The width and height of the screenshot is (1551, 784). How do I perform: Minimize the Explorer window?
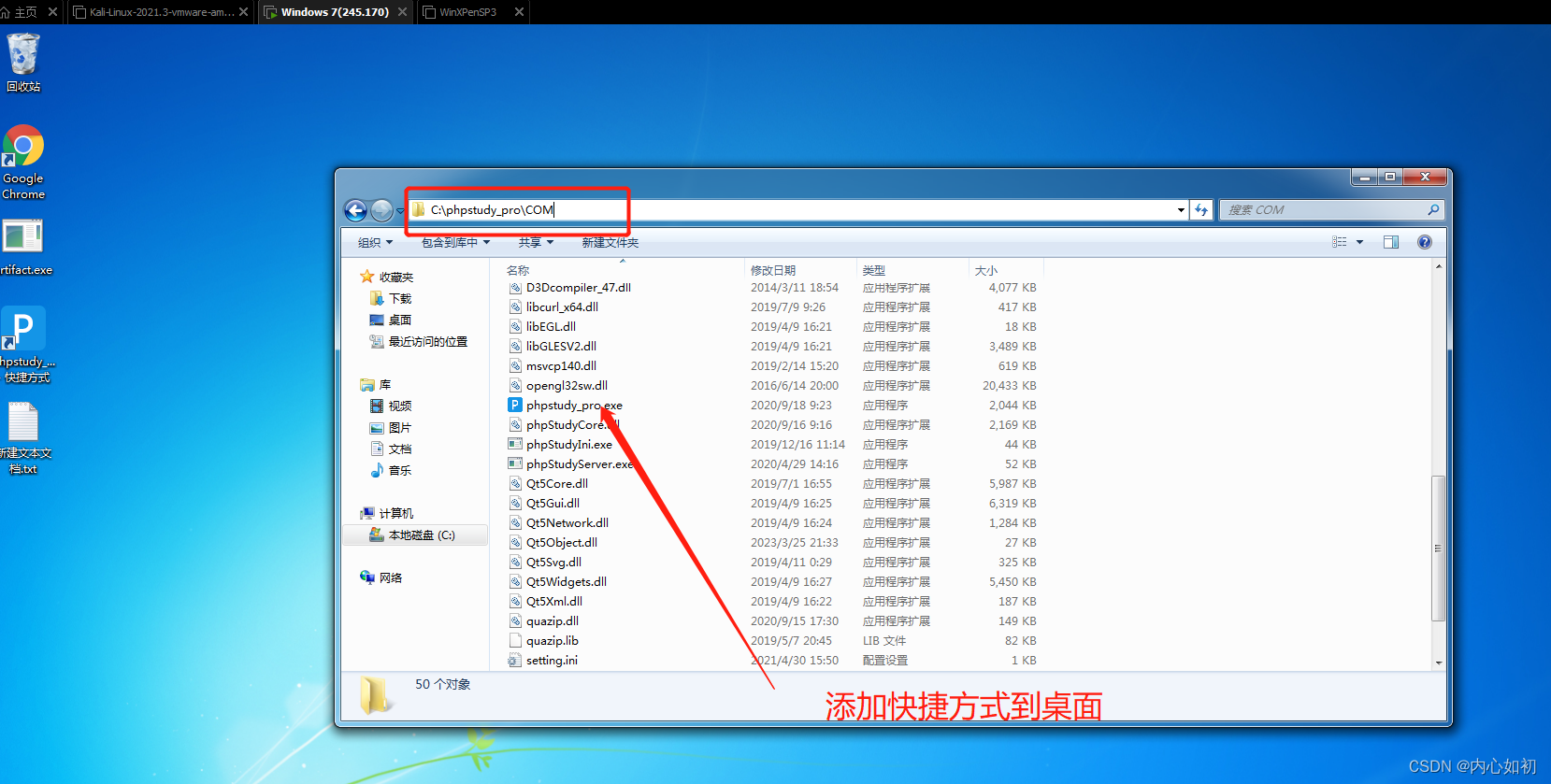(x=1364, y=177)
